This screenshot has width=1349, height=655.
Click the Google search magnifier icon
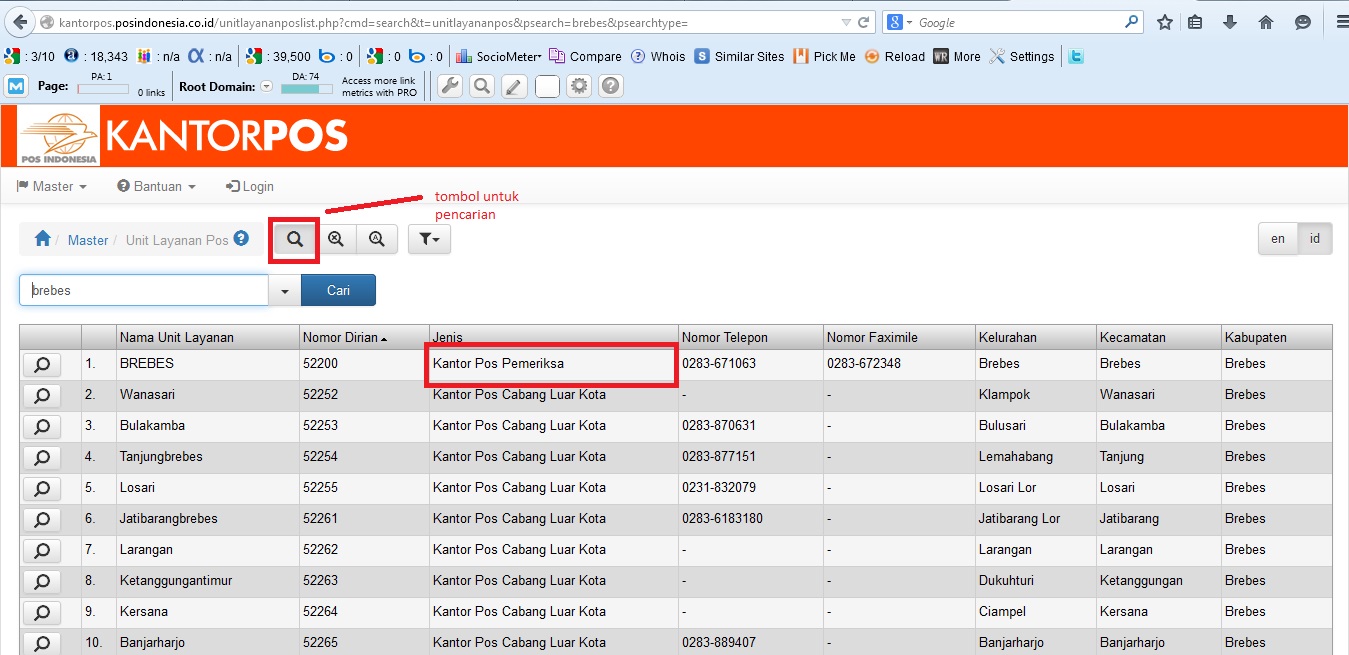point(1132,21)
